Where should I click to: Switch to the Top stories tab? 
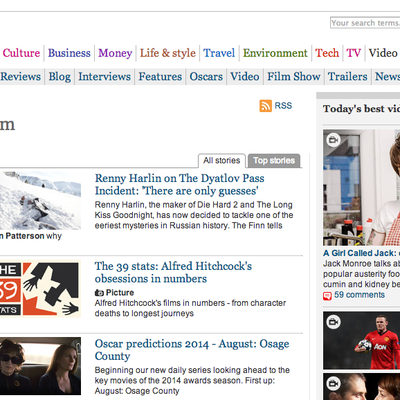(274, 161)
